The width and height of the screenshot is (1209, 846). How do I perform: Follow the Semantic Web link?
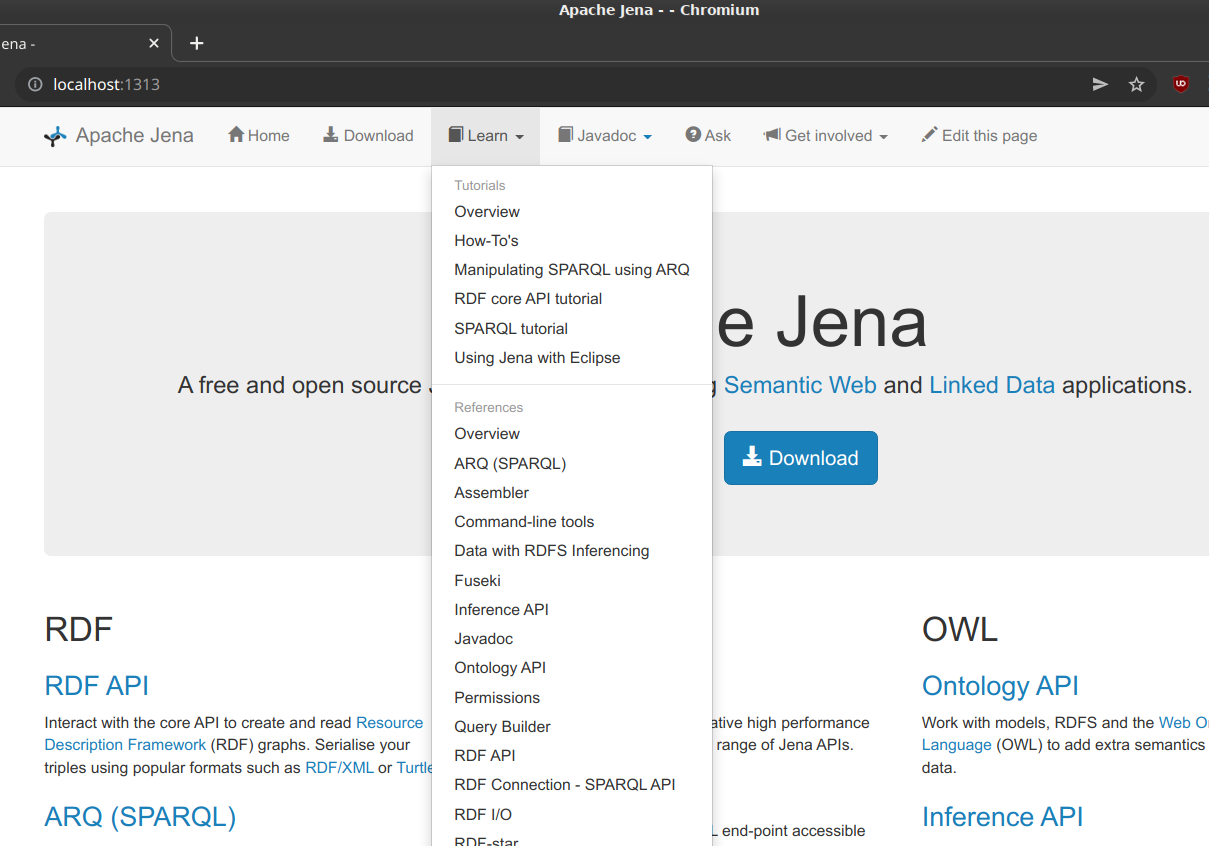(x=800, y=385)
